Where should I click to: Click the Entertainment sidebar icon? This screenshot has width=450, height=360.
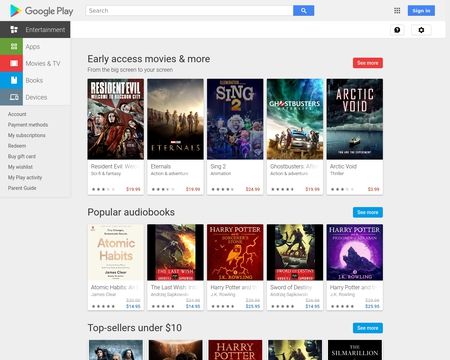(14, 30)
